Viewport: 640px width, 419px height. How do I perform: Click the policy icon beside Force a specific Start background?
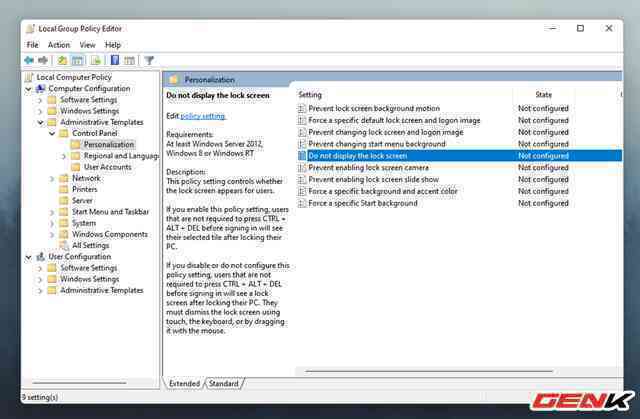point(302,203)
